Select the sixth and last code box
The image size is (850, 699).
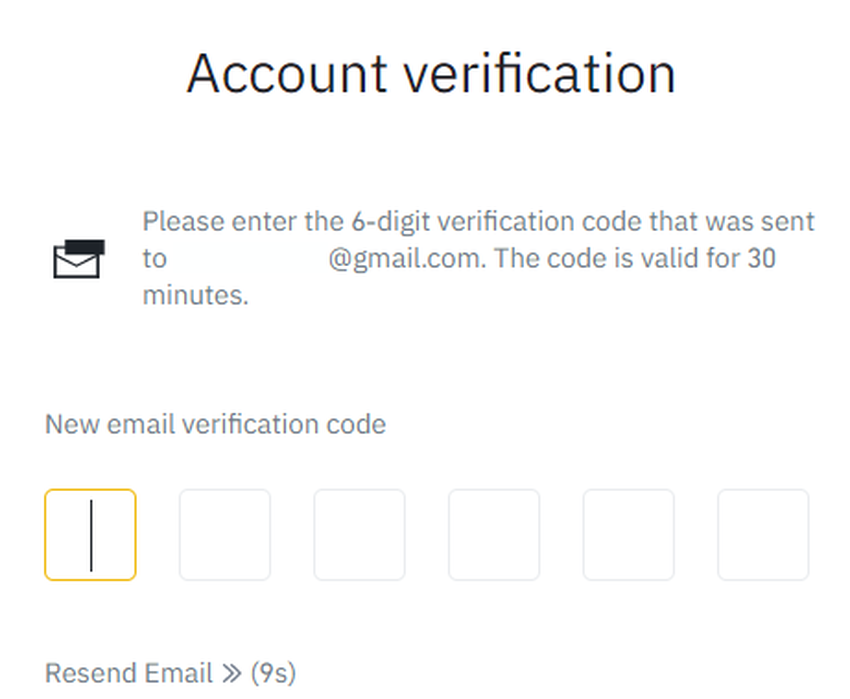763,535
